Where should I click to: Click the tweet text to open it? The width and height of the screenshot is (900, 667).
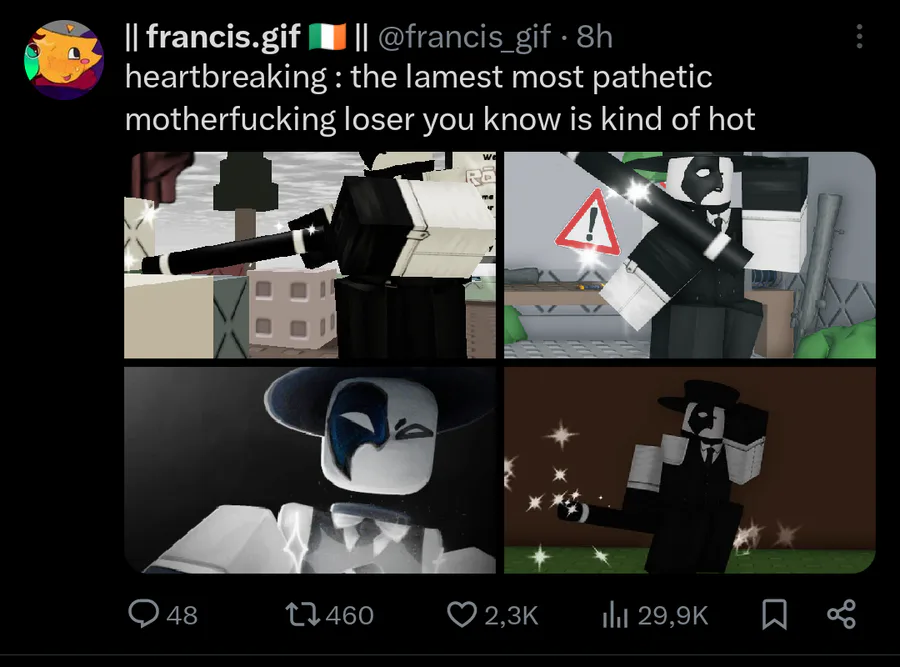coord(440,98)
